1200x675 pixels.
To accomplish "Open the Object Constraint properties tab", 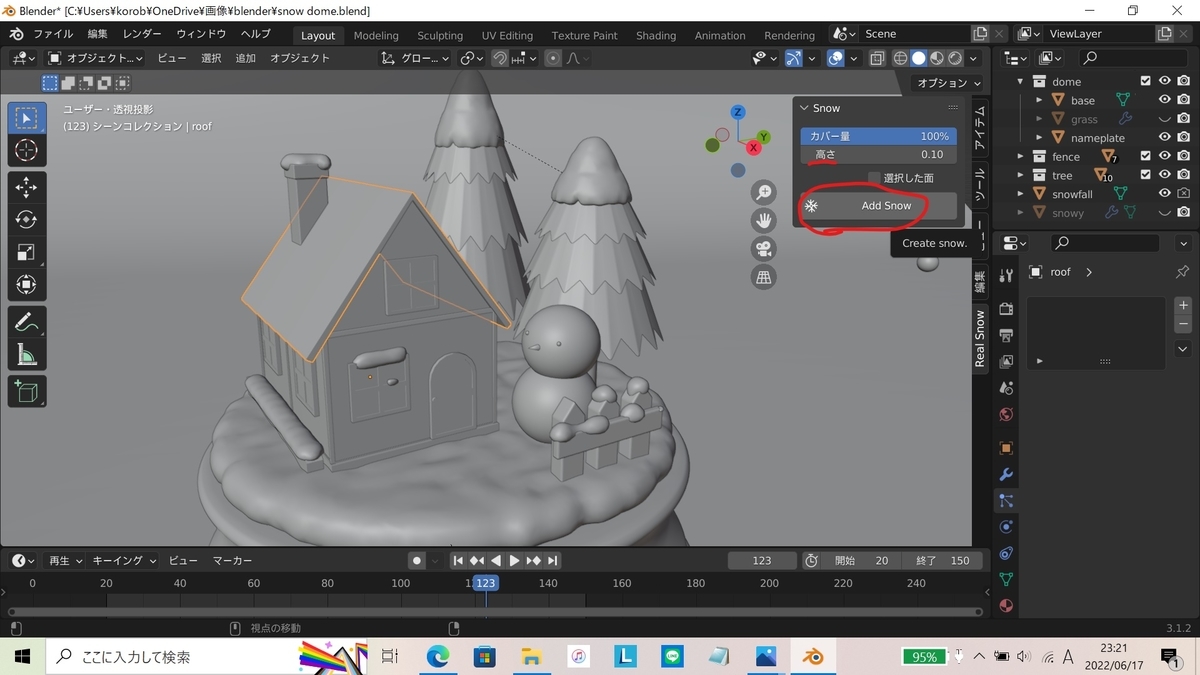I will 1006,553.
